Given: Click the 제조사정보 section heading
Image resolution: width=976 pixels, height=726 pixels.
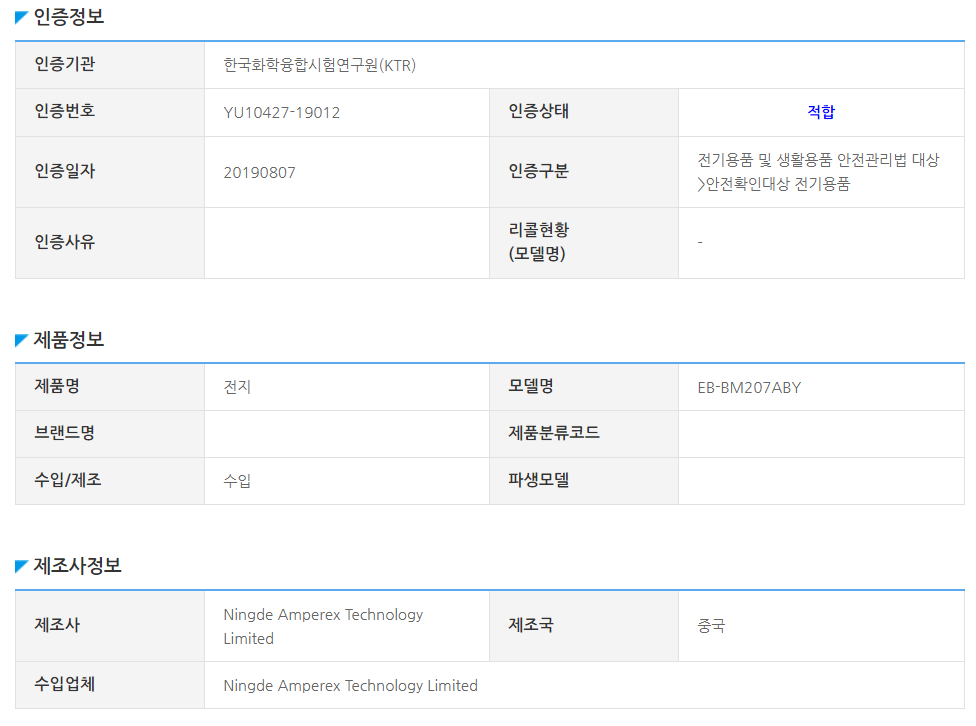Looking at the screenshot, I should coord(77,566).
